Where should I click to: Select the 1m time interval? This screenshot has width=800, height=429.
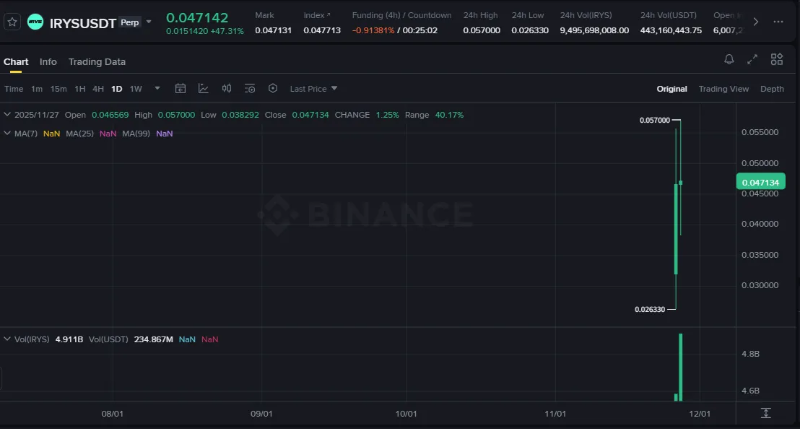[37, 89]
